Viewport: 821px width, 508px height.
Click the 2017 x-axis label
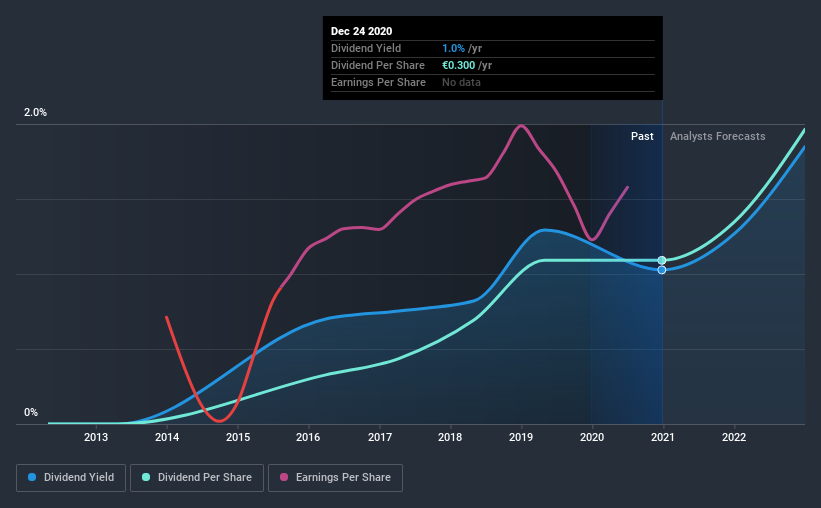tap(380, 437)
